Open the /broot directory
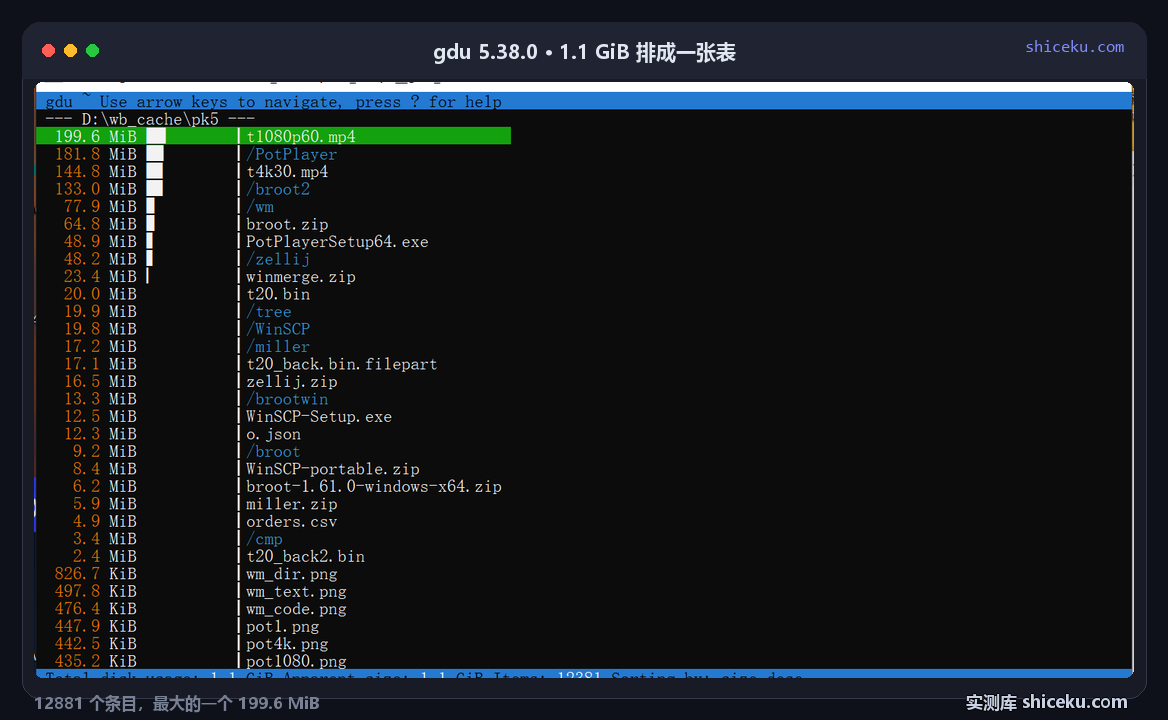This screenshot has height=720, width=1168. pyautogui.click(x=273, y=451)
